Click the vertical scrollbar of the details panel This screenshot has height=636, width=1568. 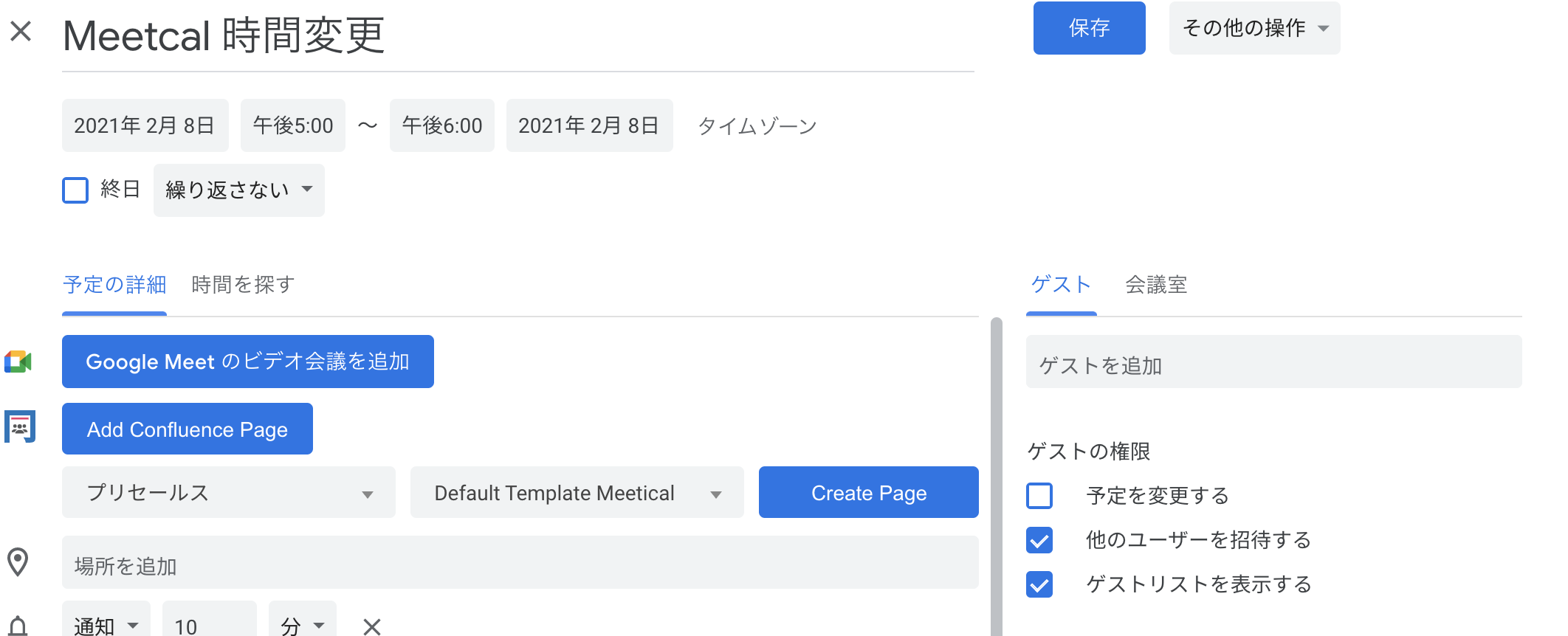[x=997, y=477]
